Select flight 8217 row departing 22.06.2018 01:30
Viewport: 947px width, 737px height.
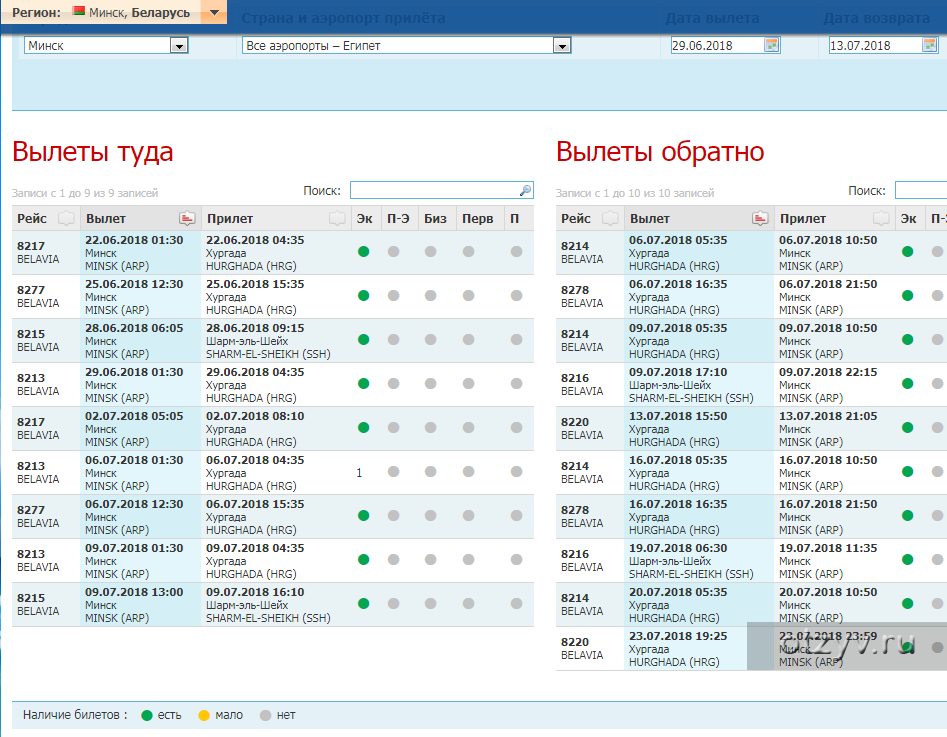pyautogui.click(x=273, y=253)
